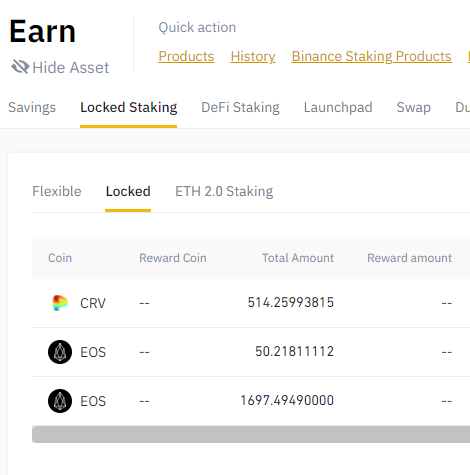This screenshot has width=470, height=475.
Task: Switch to the Savings tab
Action: pos(32,107)
